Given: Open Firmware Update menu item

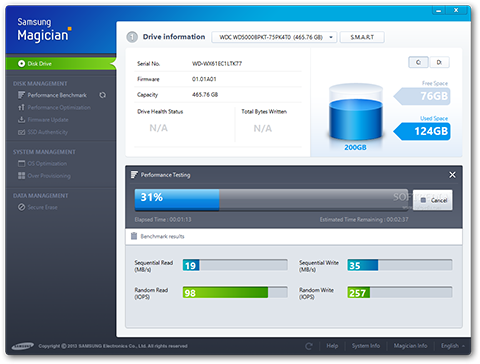Looking at the screenshot, I should [x=48, y=120].
